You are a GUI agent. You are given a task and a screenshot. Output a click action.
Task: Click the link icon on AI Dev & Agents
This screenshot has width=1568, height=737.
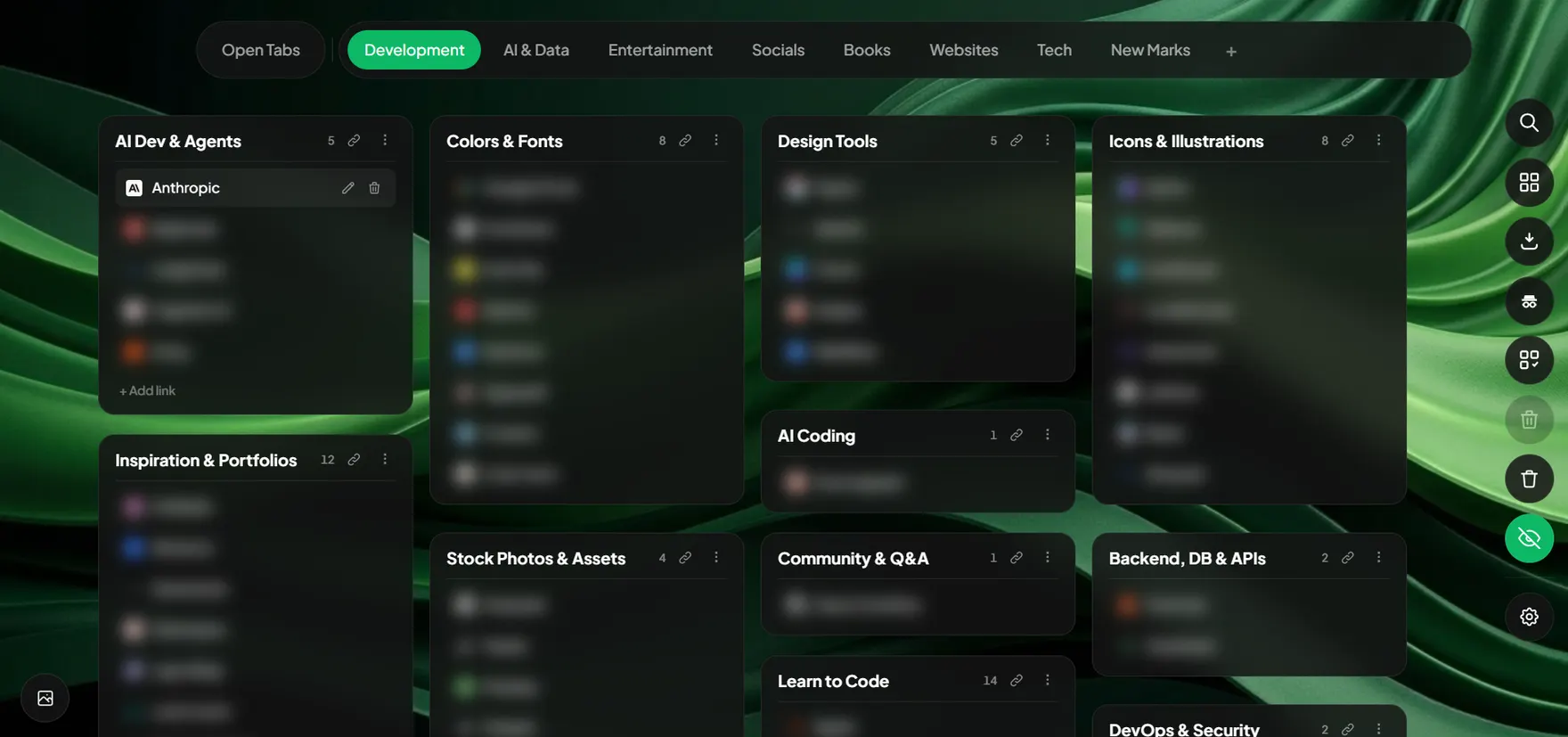tap(354, 141)
